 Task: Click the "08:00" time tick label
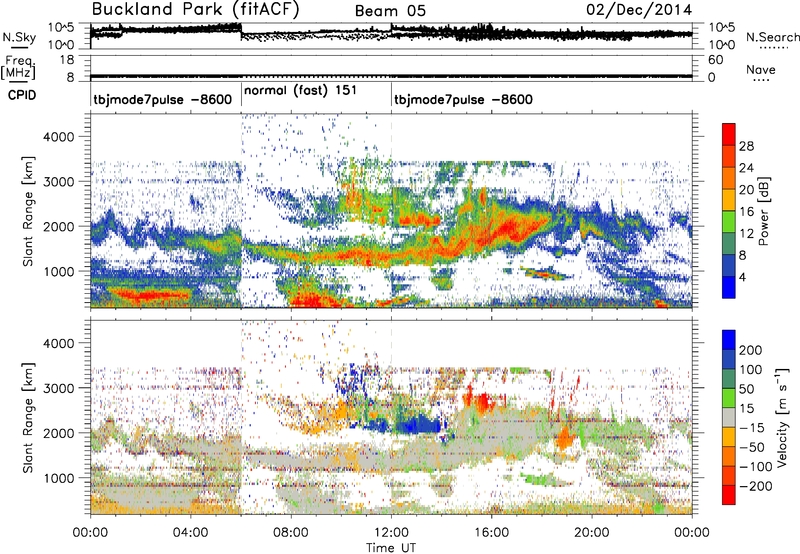click(291, 533)
